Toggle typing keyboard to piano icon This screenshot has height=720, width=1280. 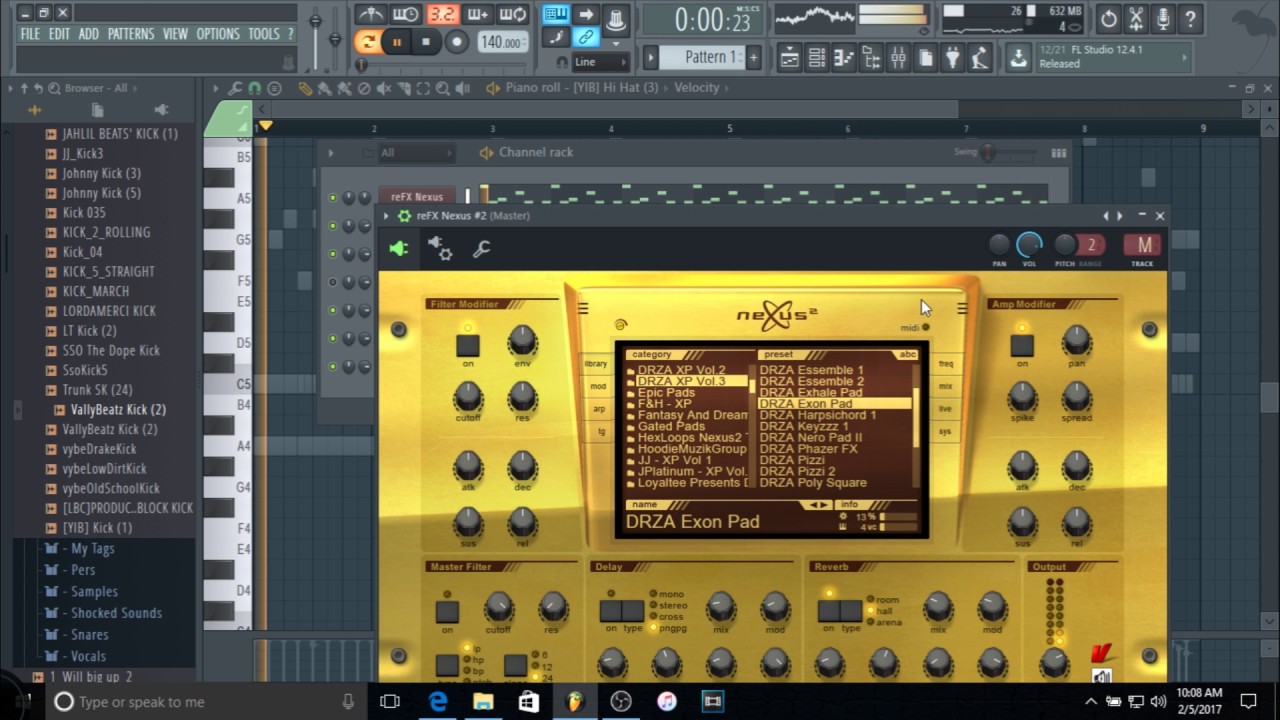tap(556, 14)
